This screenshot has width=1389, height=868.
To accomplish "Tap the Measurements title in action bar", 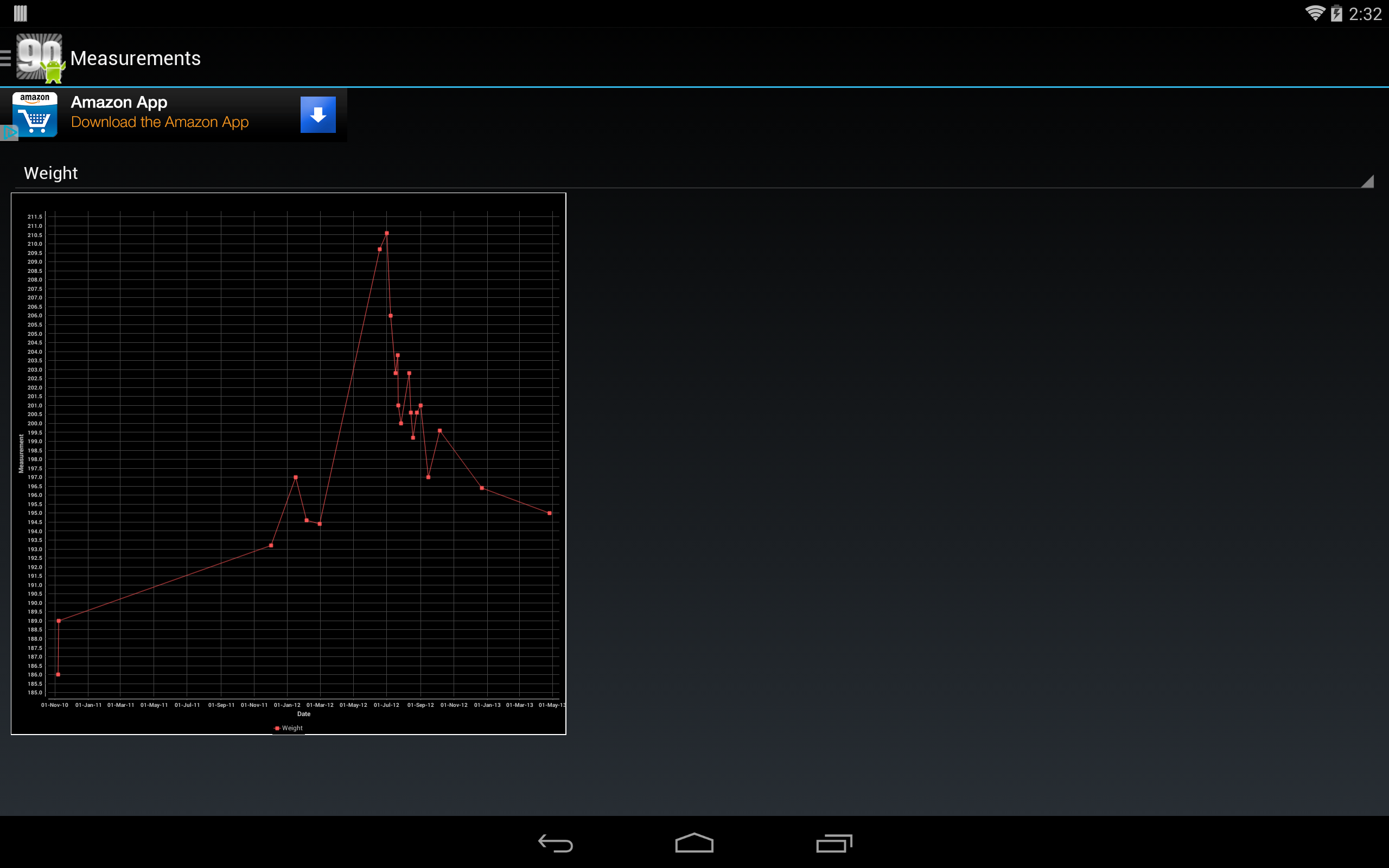I will (136, 59).
